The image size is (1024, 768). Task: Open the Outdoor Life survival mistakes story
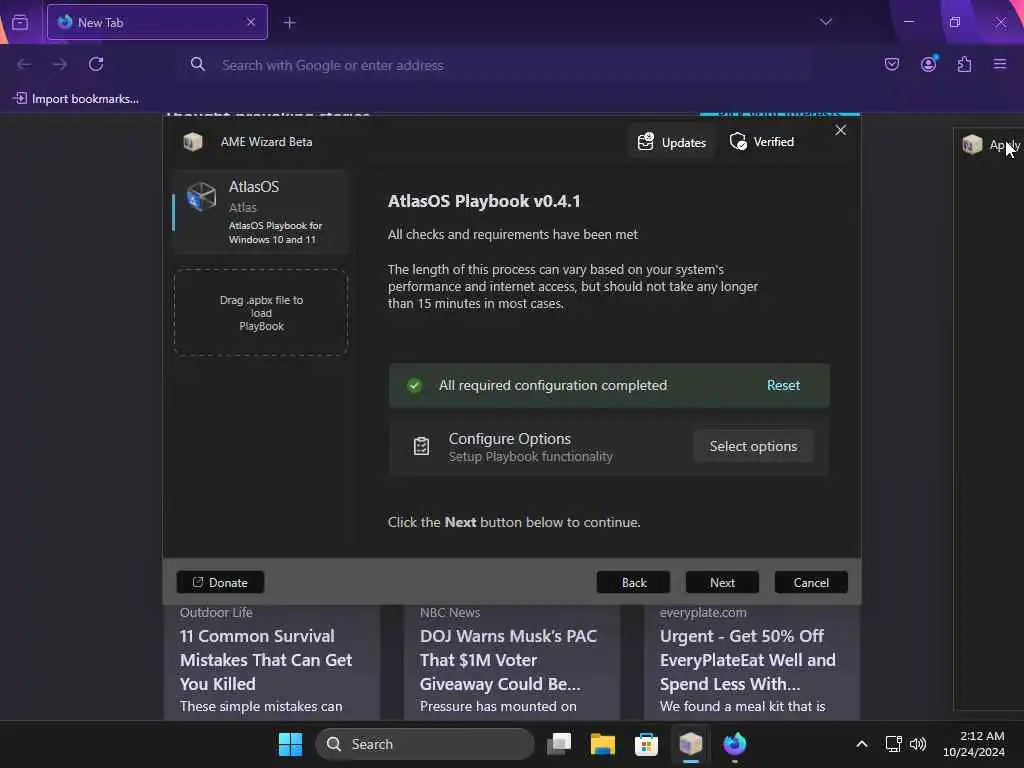click(x=272, y=661)
